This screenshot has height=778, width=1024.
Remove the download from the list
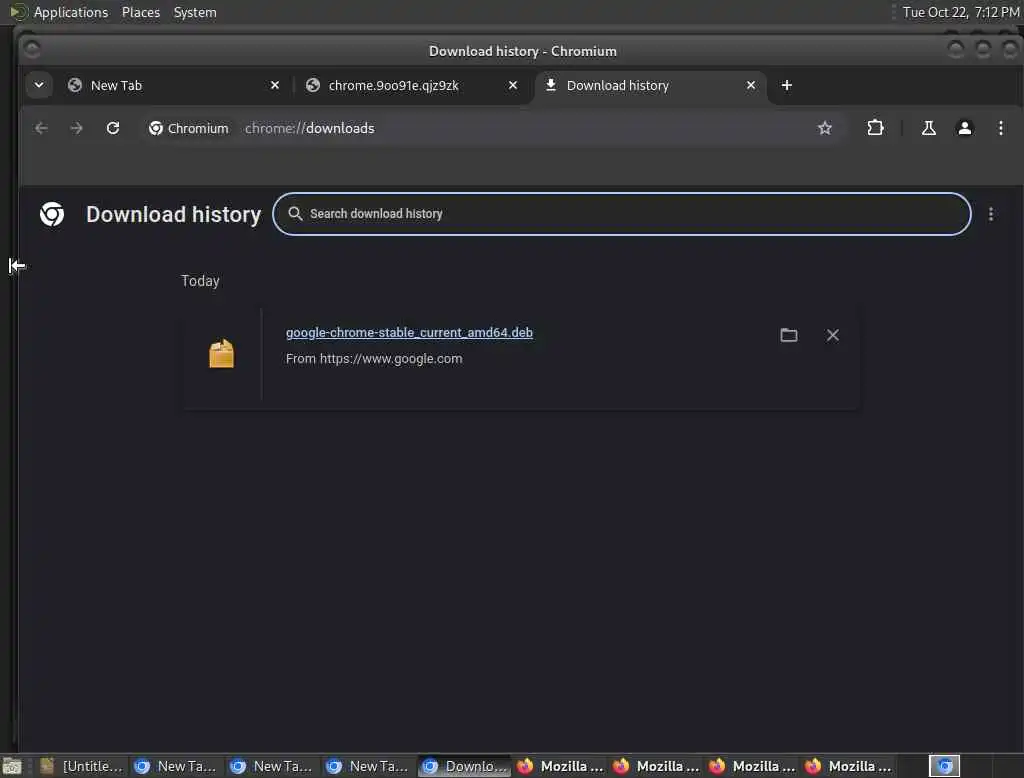(x=833, y=335)
